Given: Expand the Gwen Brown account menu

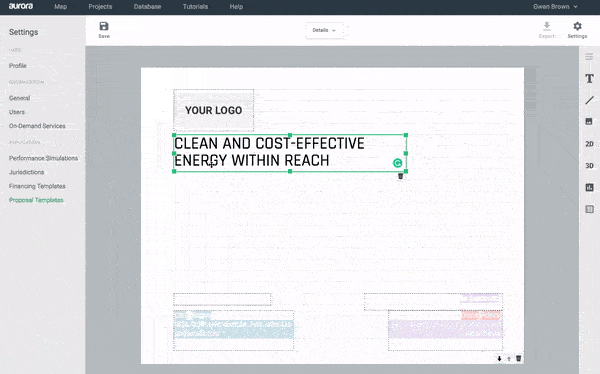Looking at the screenshot, I should [555, 7].
